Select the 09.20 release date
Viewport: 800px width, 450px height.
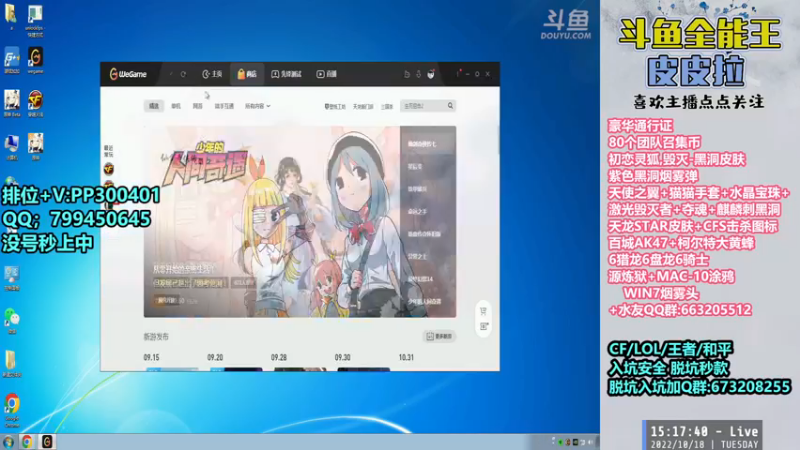point(215,357)
